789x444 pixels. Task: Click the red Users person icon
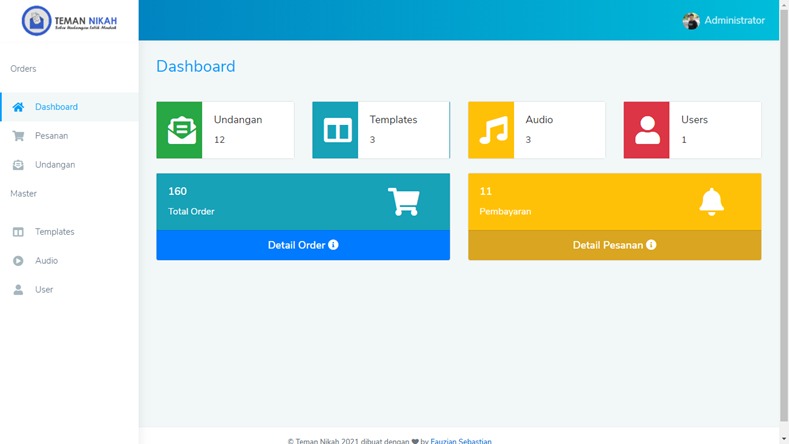[647, 130]
